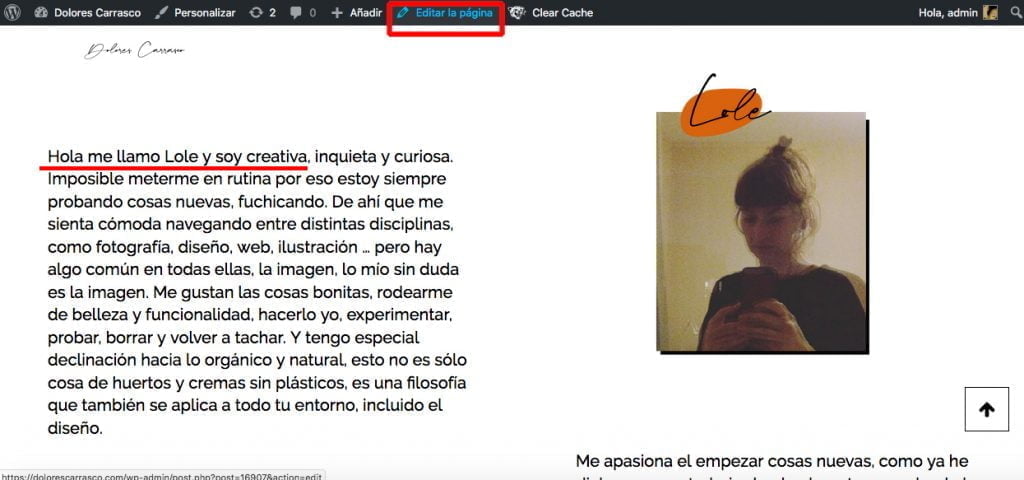Open the Añadir new content menu
Viewport: 1024px width, 480px height.
[x=356, y=12]
